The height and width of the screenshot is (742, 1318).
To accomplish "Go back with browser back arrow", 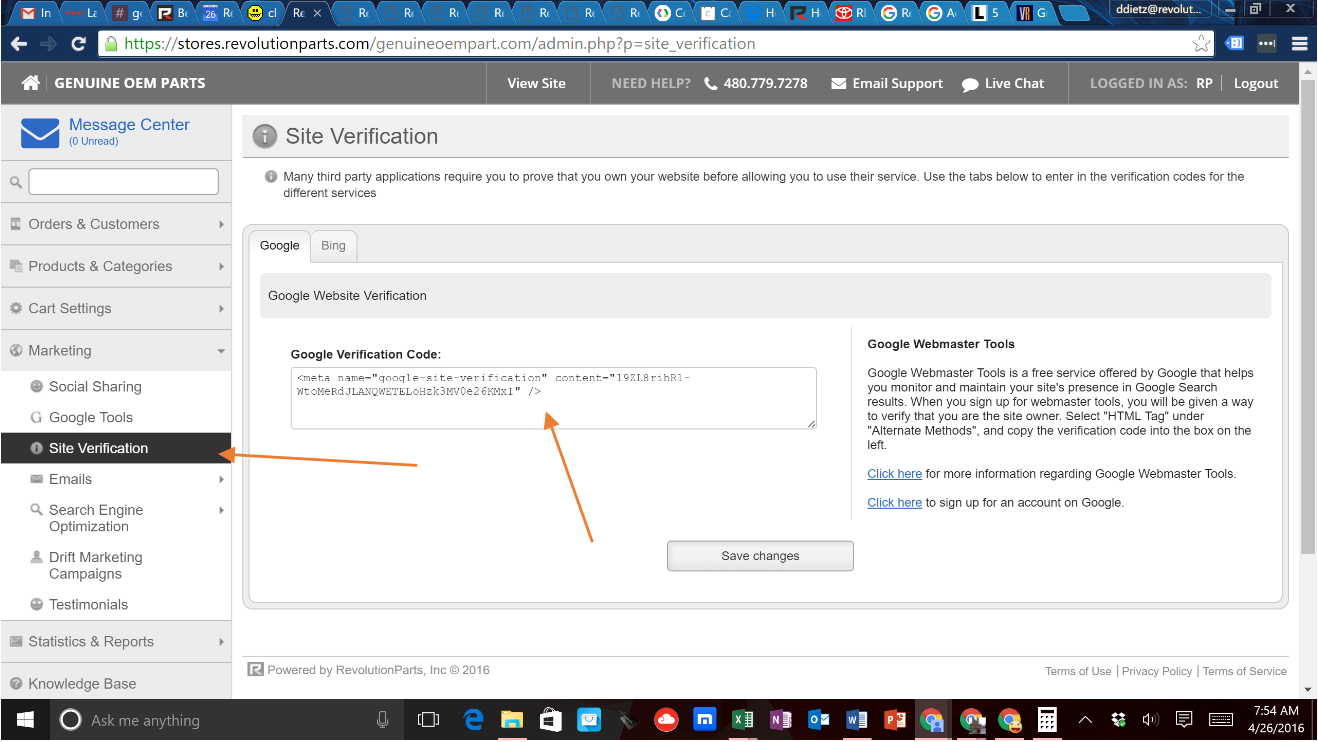I will [18, 44].
